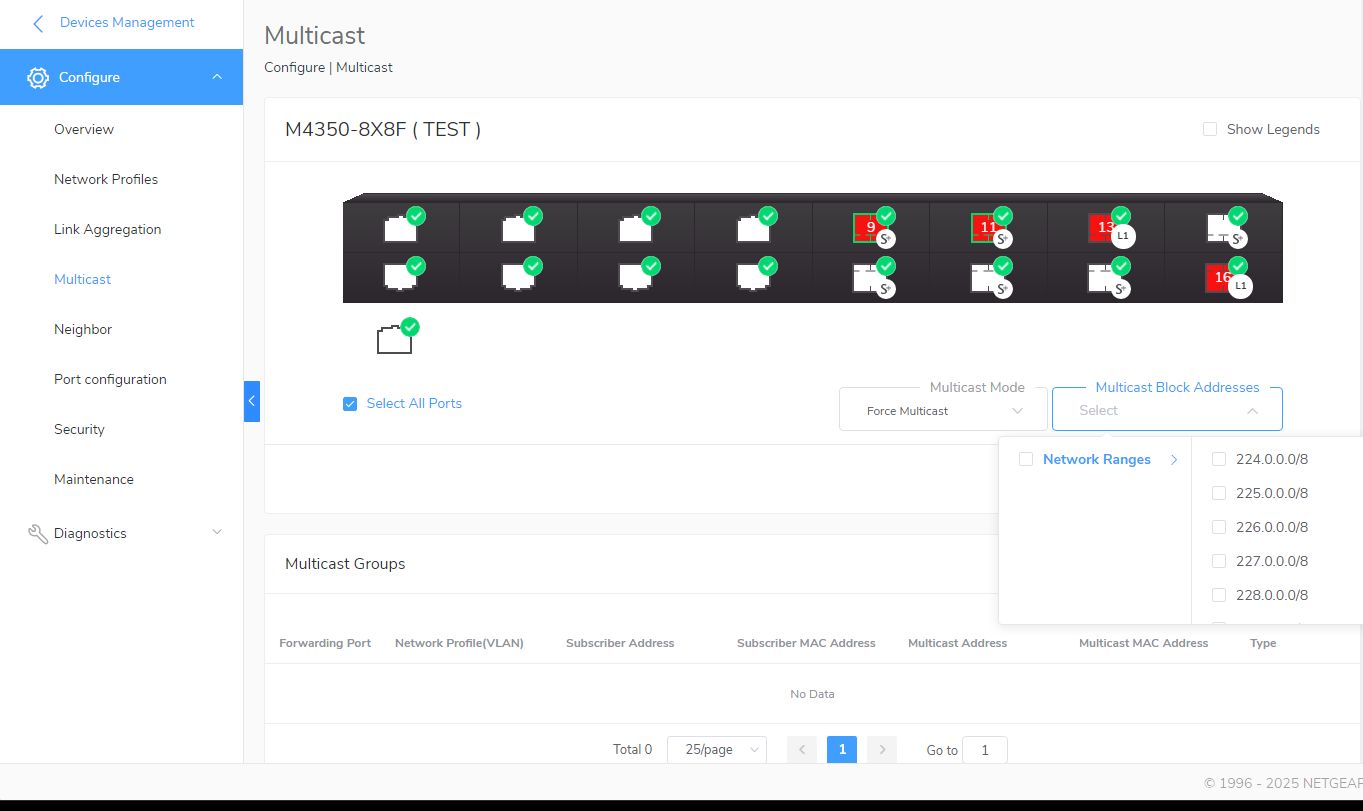Screen dimensions: 1363x811
Task: Go back to Devices Management
Action: tap(127, 22)
